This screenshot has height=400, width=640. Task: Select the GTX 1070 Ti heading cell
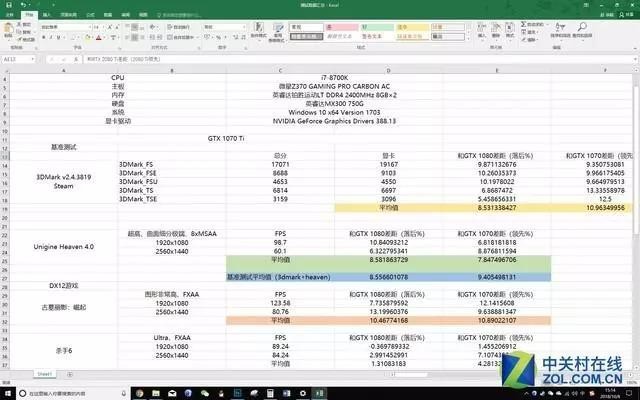point(226,138)
